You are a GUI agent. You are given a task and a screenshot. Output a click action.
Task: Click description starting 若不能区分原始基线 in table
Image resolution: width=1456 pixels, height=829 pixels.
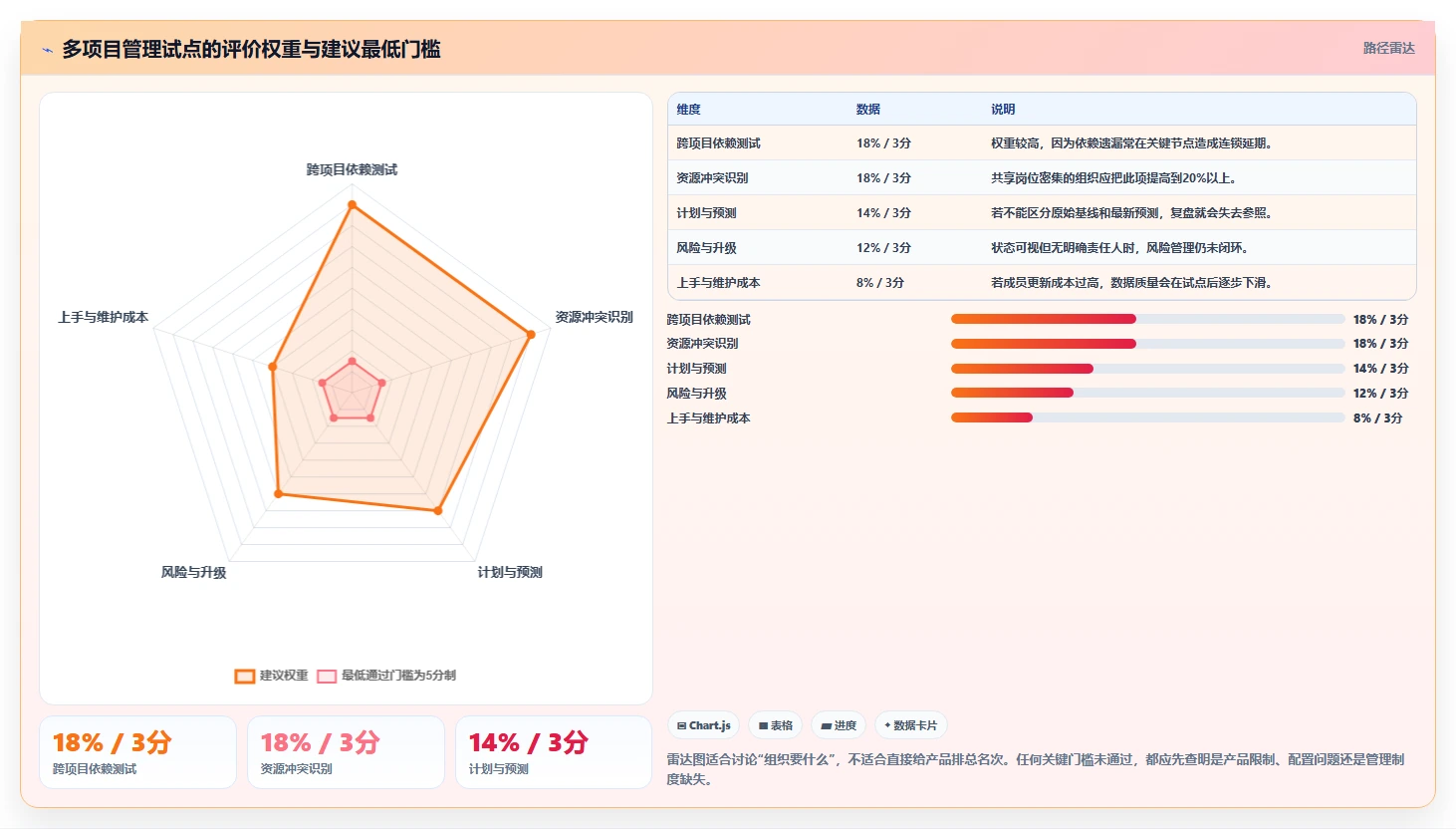click(1132, 213)
